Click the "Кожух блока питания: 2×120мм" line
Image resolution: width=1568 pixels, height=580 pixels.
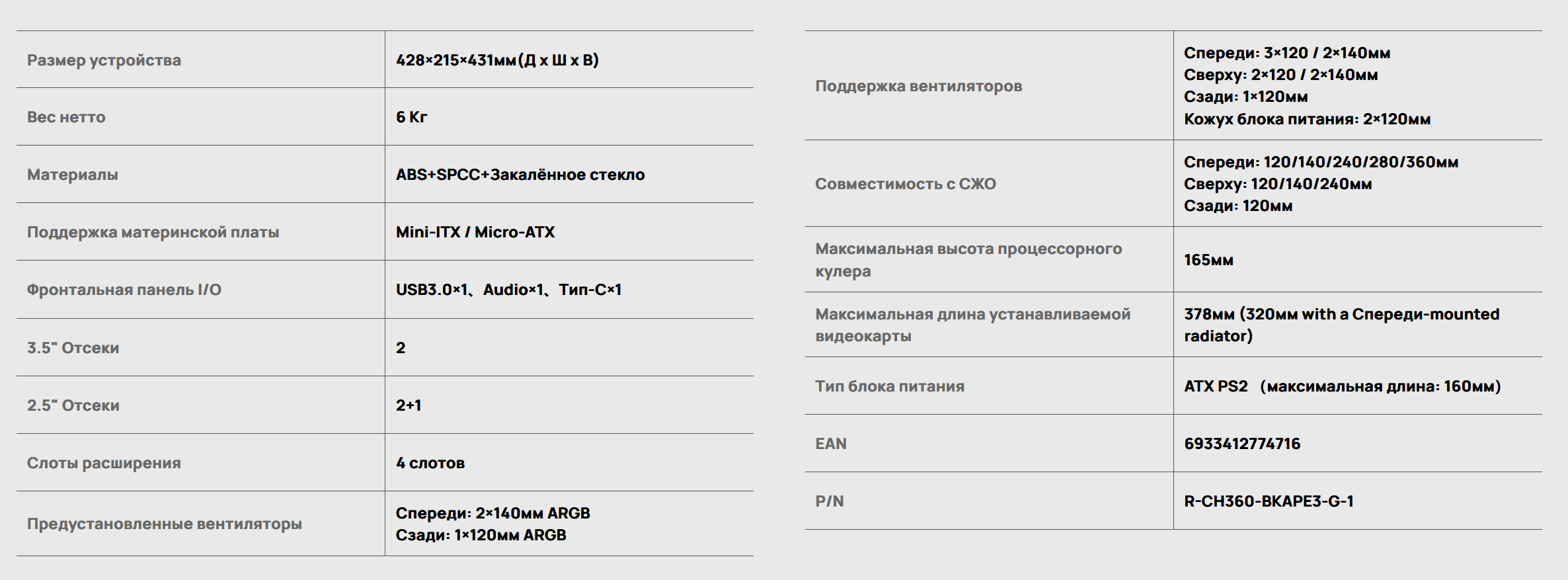(x=1307, y=119)
